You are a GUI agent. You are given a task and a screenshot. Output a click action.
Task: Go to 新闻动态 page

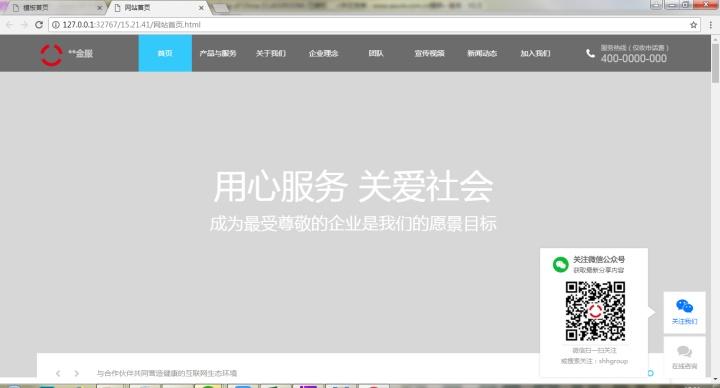[x=482, y=53]
